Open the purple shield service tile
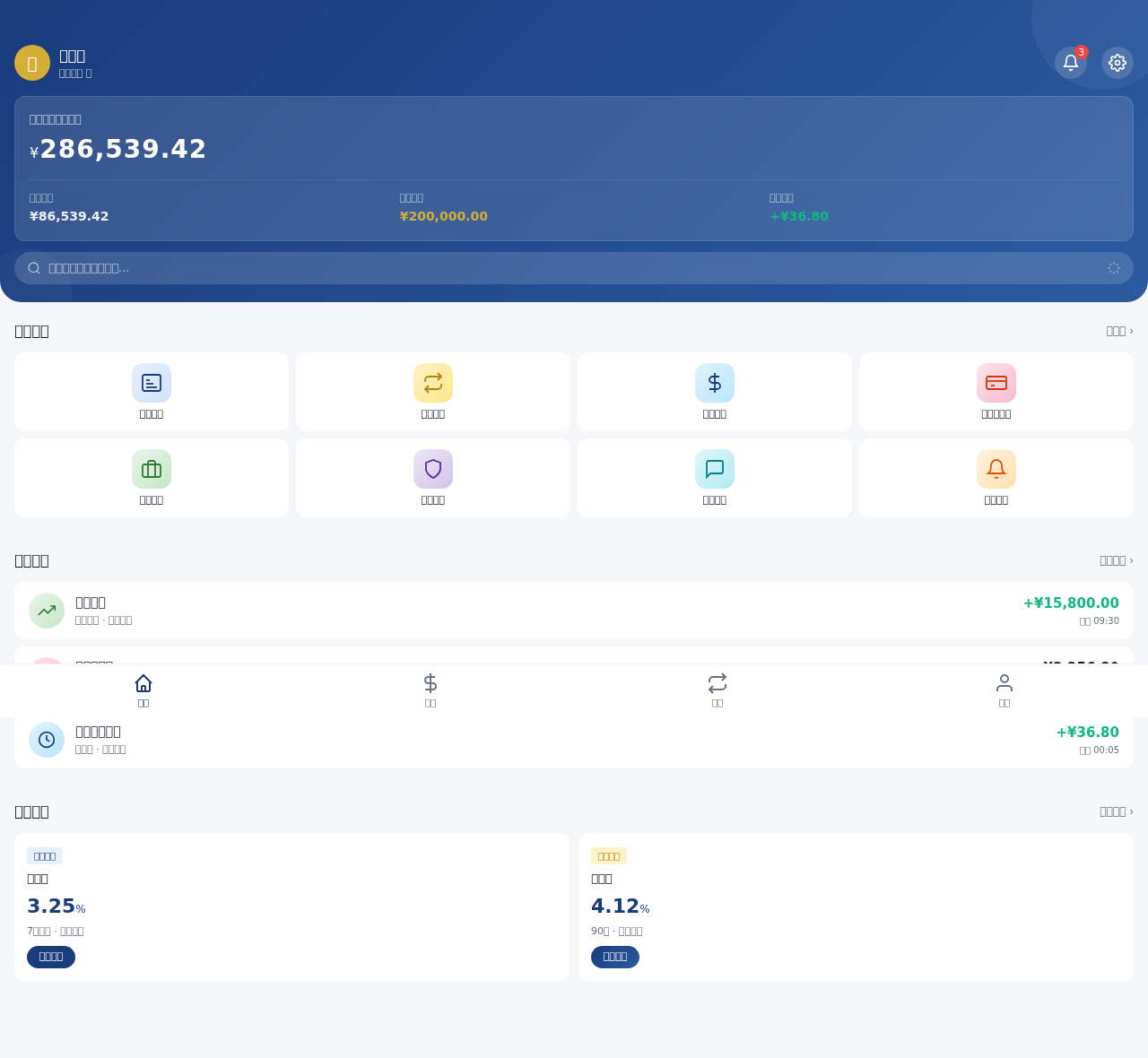Image resolution: width=1148 pixels, height=1058 pixels. 433,478
